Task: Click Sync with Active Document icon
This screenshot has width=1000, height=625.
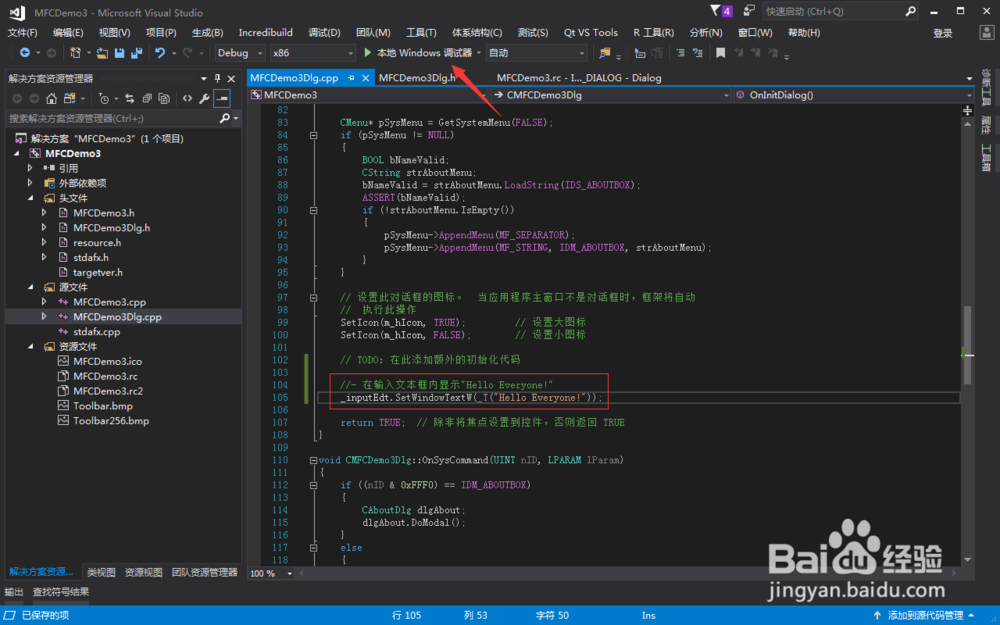Action: coord(129,98)
